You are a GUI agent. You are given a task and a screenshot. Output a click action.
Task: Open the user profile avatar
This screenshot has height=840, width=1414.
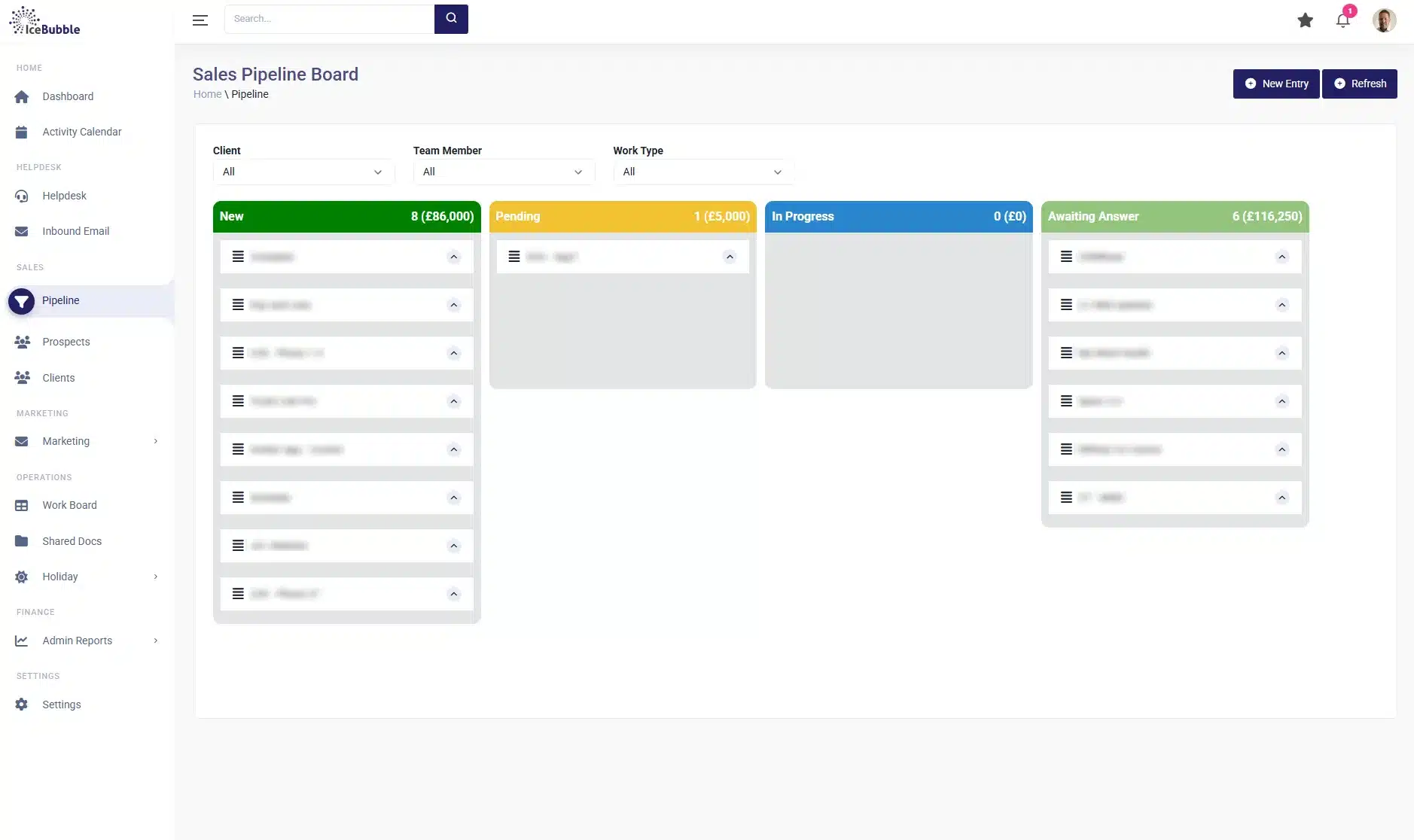click(1384, 20)
